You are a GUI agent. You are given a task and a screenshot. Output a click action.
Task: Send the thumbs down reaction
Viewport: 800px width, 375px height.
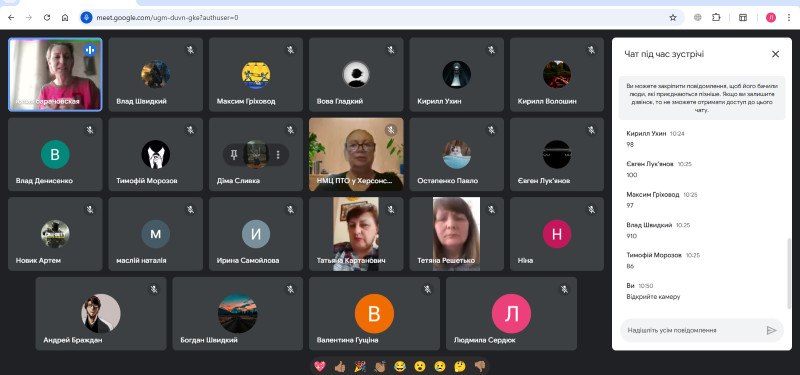coord(480,366)
